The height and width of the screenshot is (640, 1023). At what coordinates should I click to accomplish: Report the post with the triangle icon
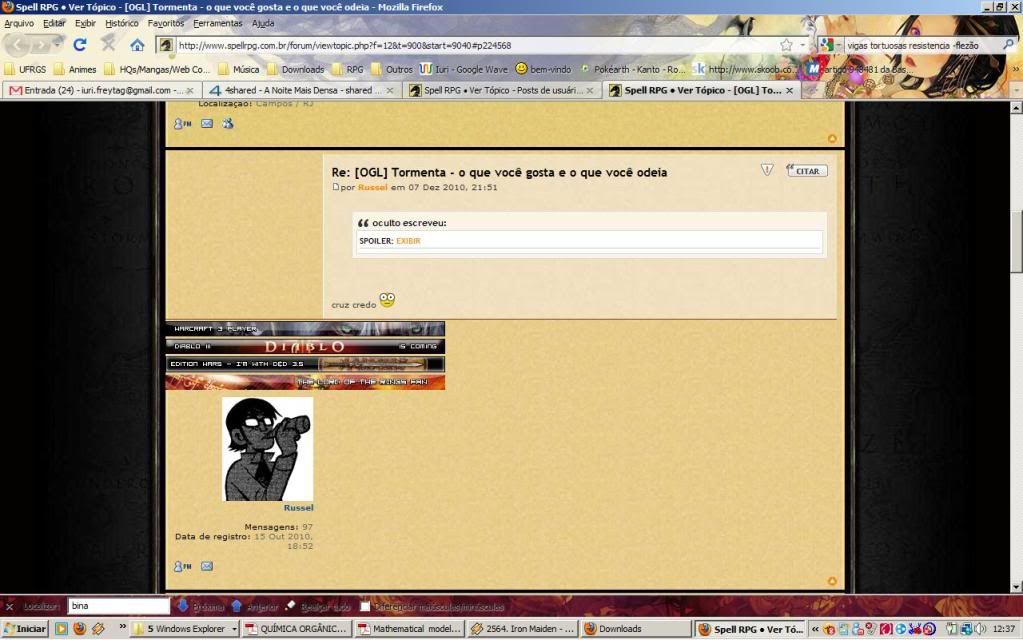[x=767, y=171]
